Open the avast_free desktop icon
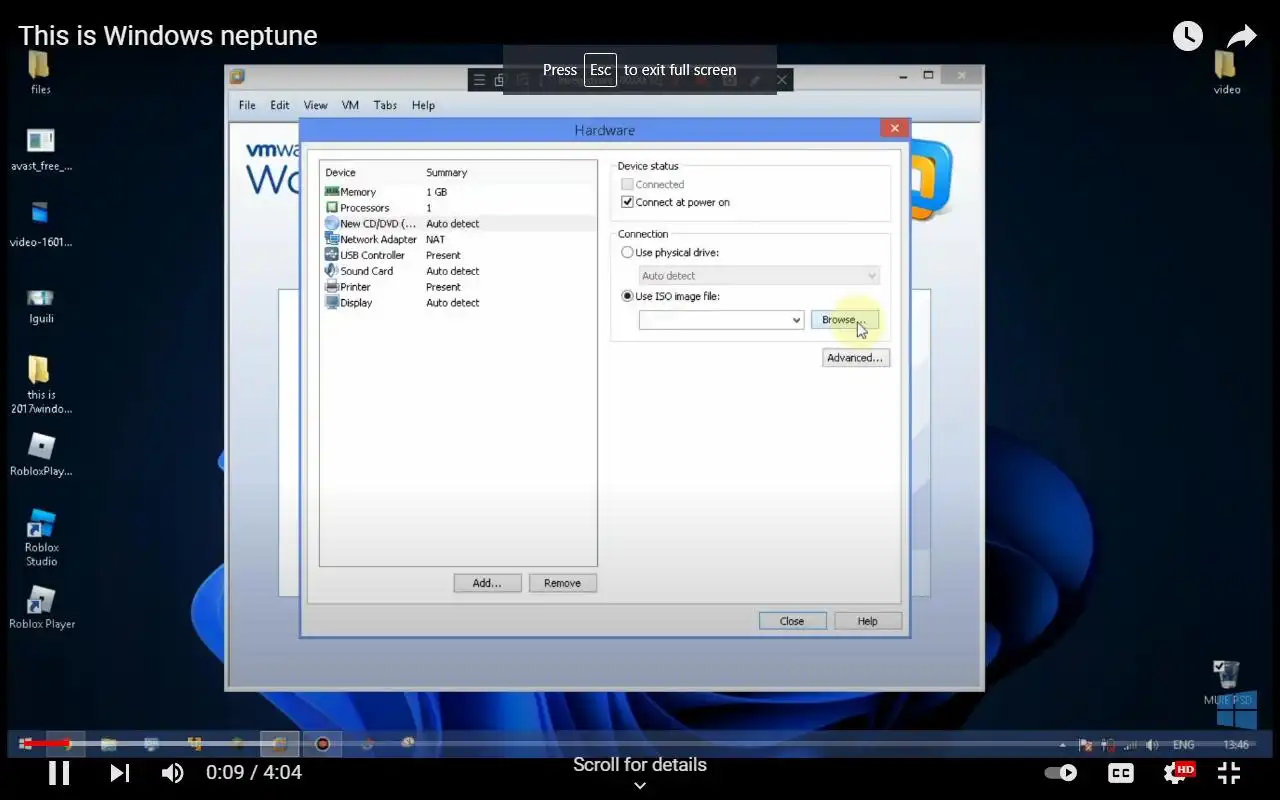1280x800 pixels. click(41, 148)
